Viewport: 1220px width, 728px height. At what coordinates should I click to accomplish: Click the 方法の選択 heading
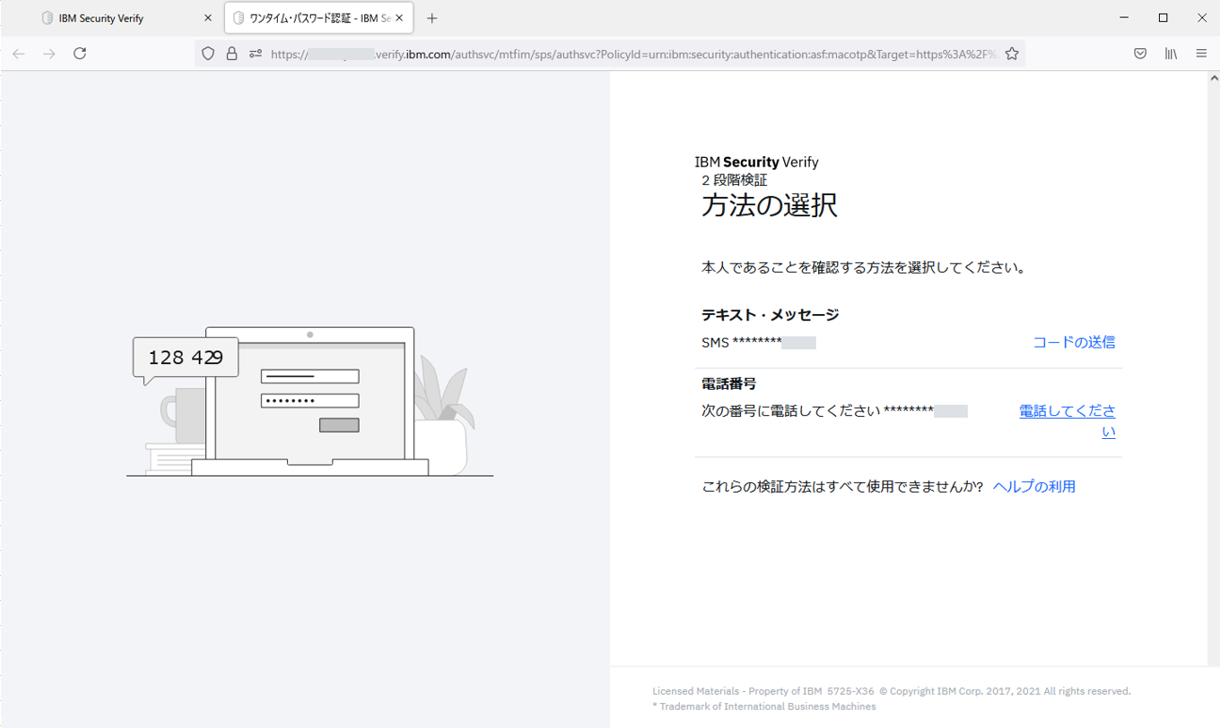point(769,205)
